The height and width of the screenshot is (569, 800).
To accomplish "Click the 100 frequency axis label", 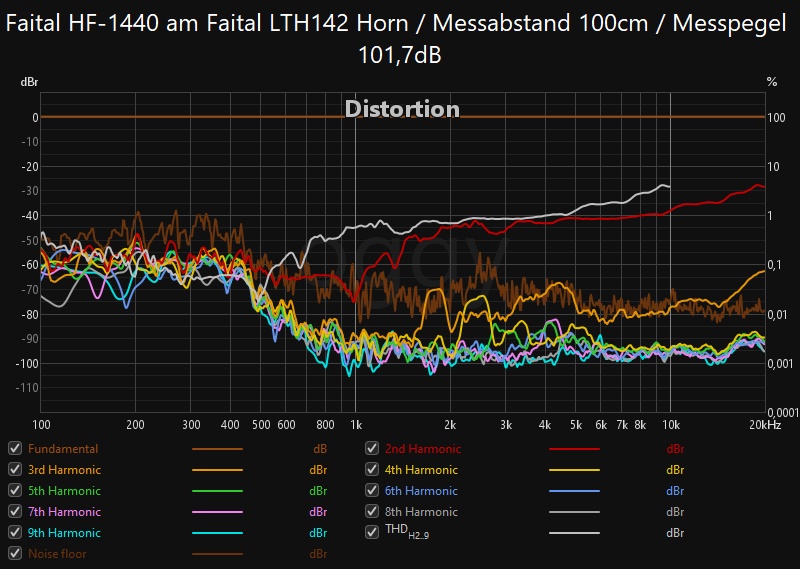I will pyautogui.click(x=41, y=425).
